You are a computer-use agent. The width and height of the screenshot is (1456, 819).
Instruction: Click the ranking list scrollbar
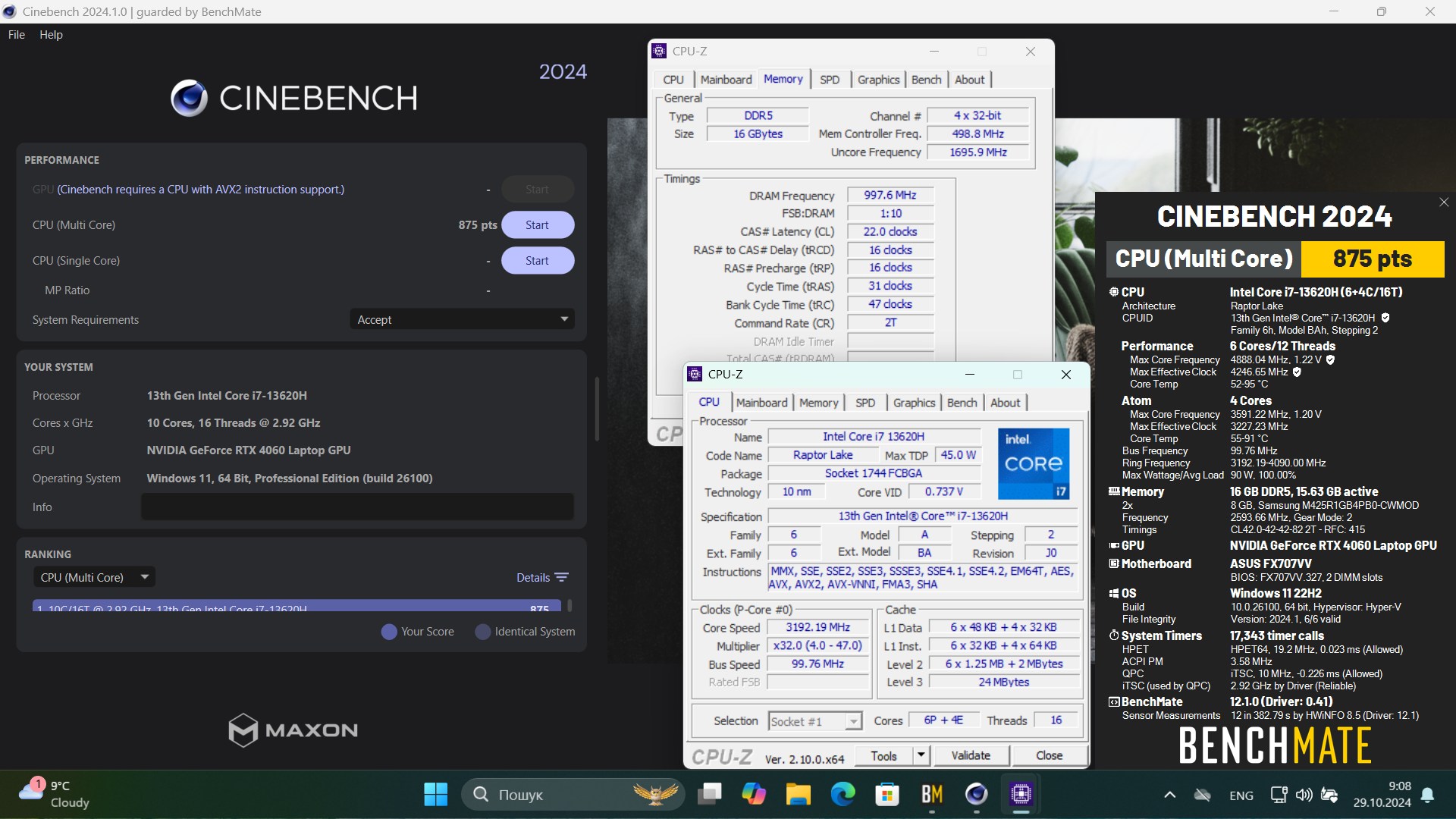[570, 605]
